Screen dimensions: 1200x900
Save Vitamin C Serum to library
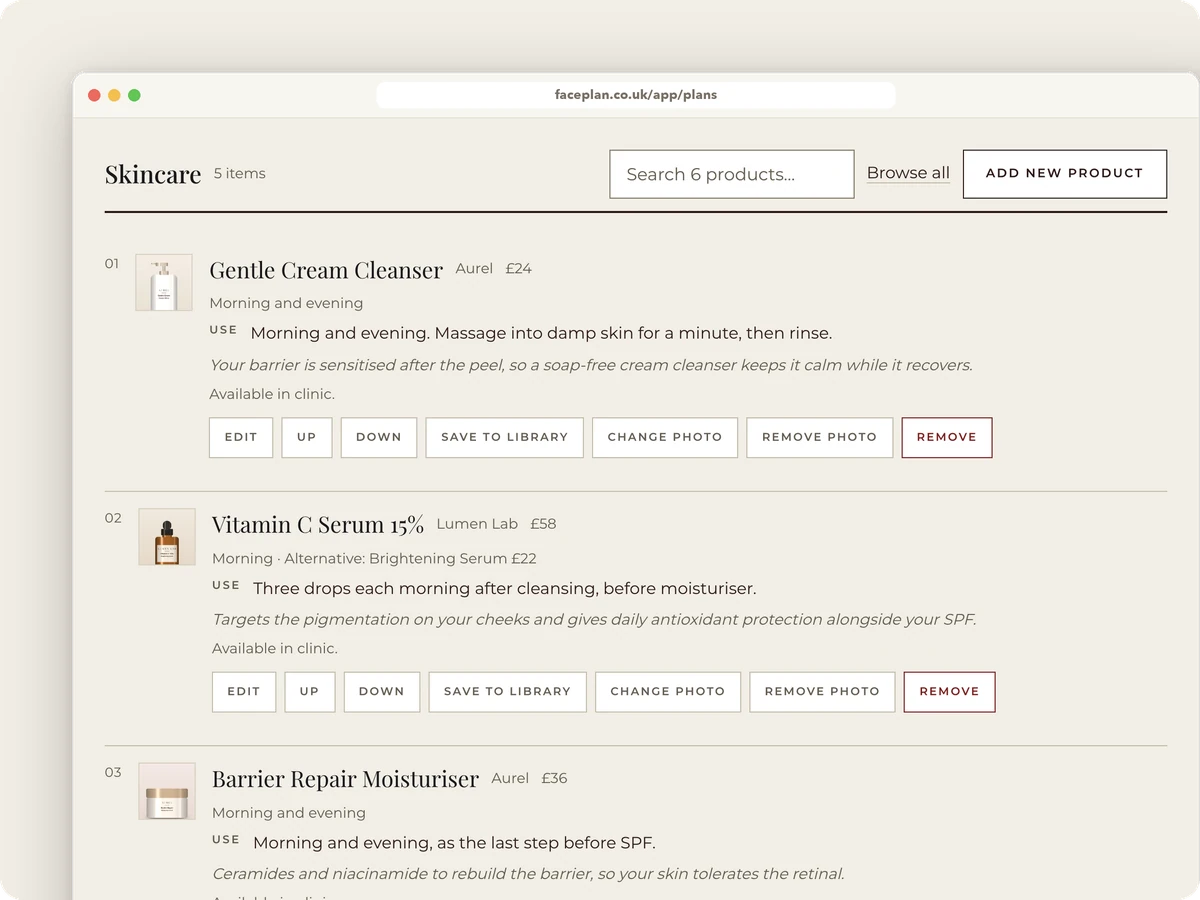pos(508,692)
